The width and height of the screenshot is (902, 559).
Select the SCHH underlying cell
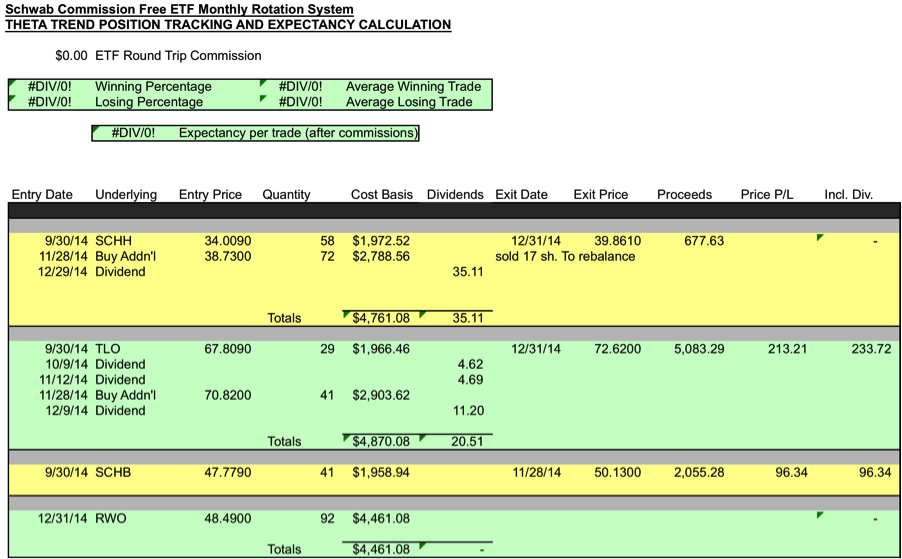[x=113, y=241]
